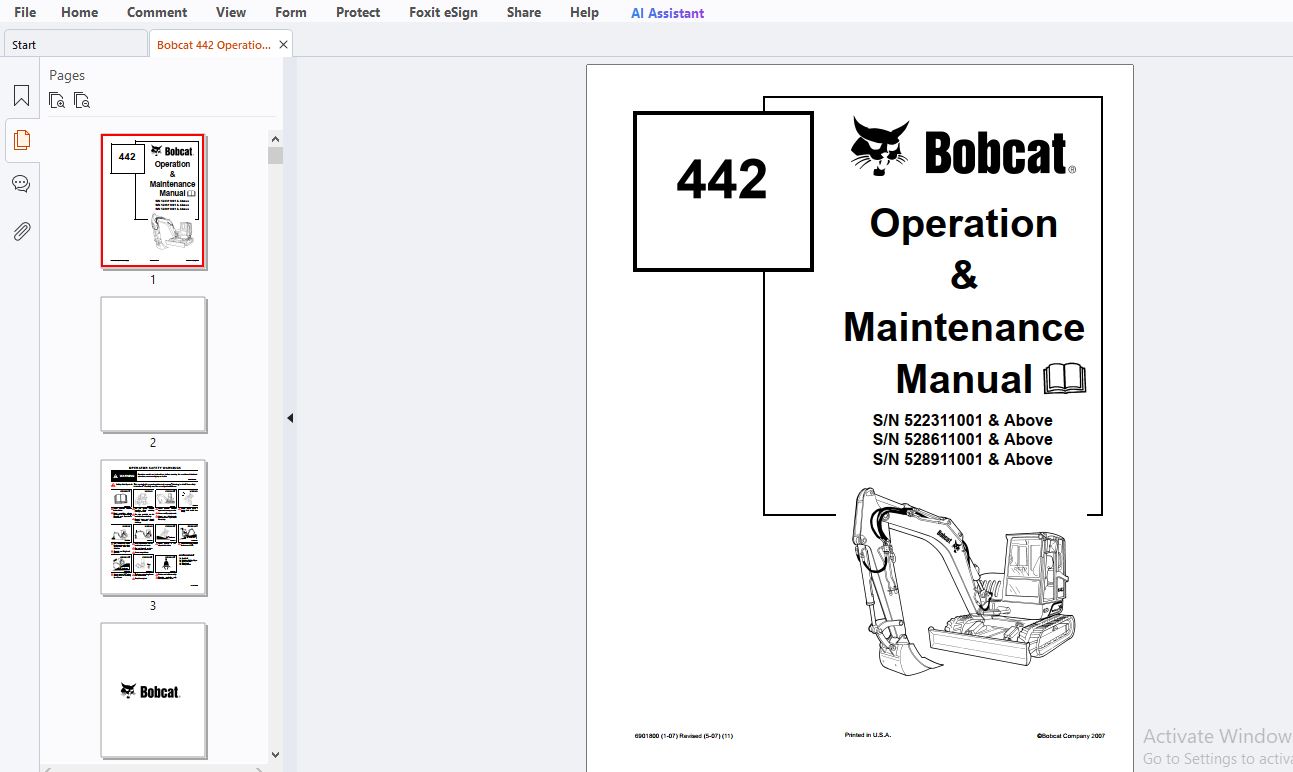1293x772 pixels.
Task: Open the Foxit eSign tab
Action: (443, 12)
